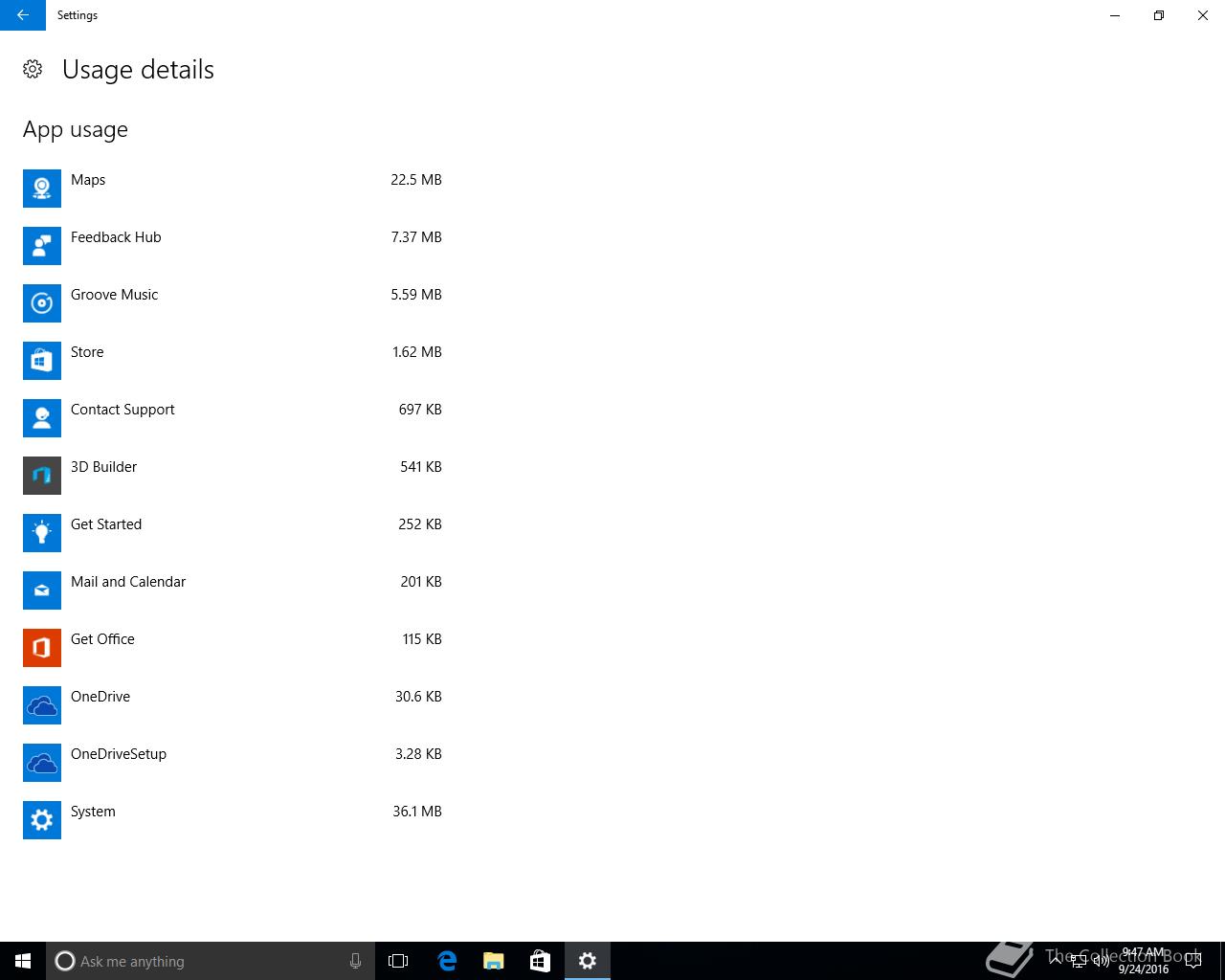Open the Store from the taskbar
The width and height of the screenshot is (1225, 980).
click(x=540, y=961)
